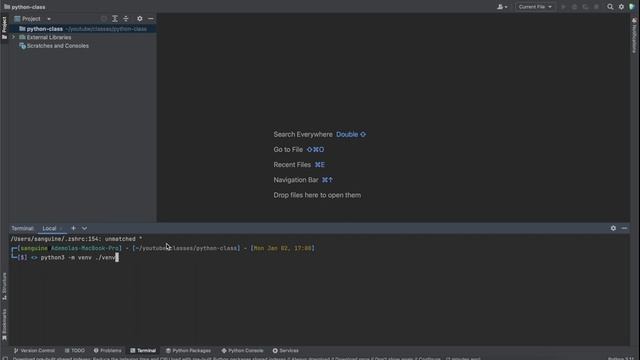The width and height of the screenshot is (640, 360).
Task: Open Terminal panel settings gear
Action: click(613, 228)
